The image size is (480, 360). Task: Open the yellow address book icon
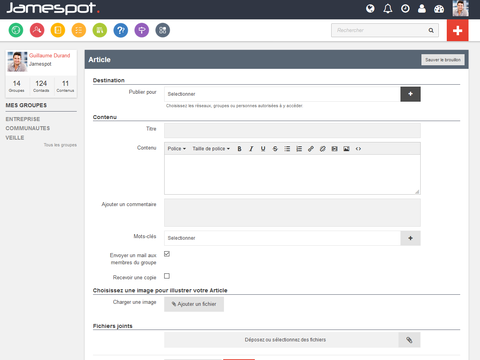[x=58, y=30]
